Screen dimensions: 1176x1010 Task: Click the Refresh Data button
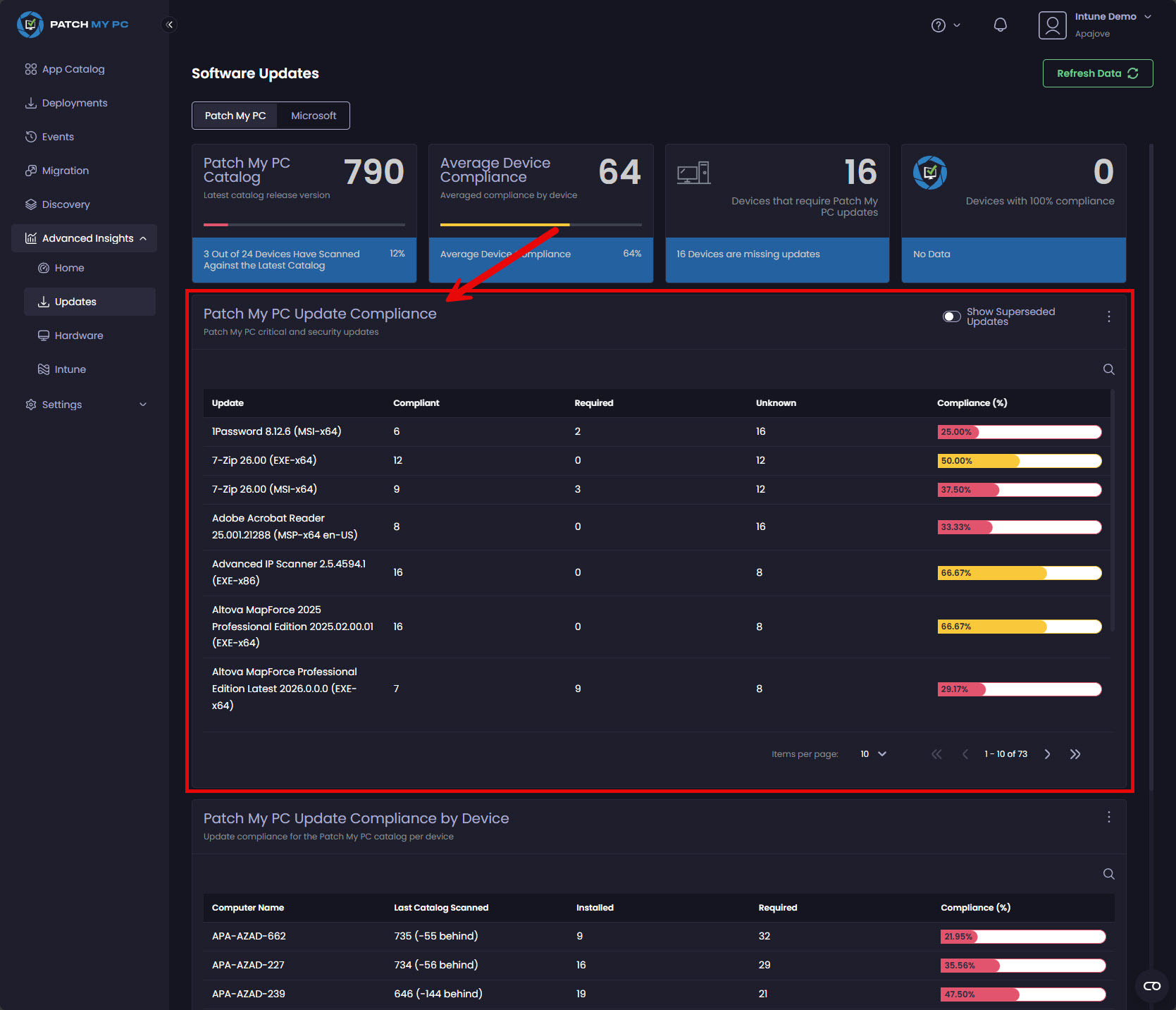[x=1097, y=73]
